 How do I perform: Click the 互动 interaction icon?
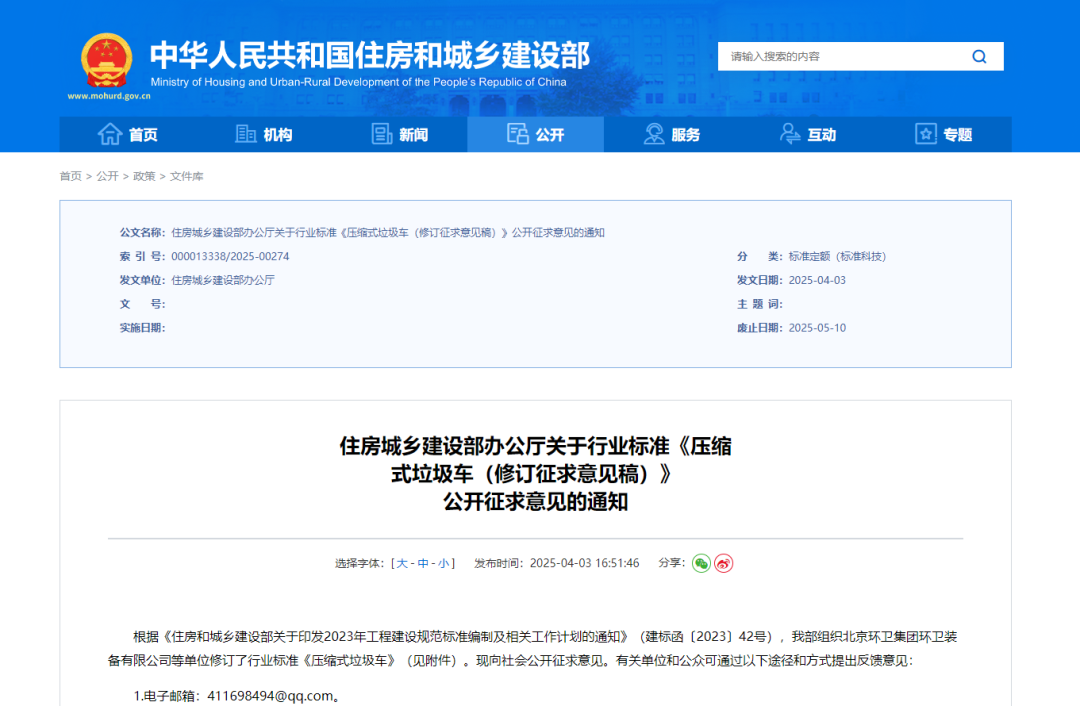coord(790,134)
